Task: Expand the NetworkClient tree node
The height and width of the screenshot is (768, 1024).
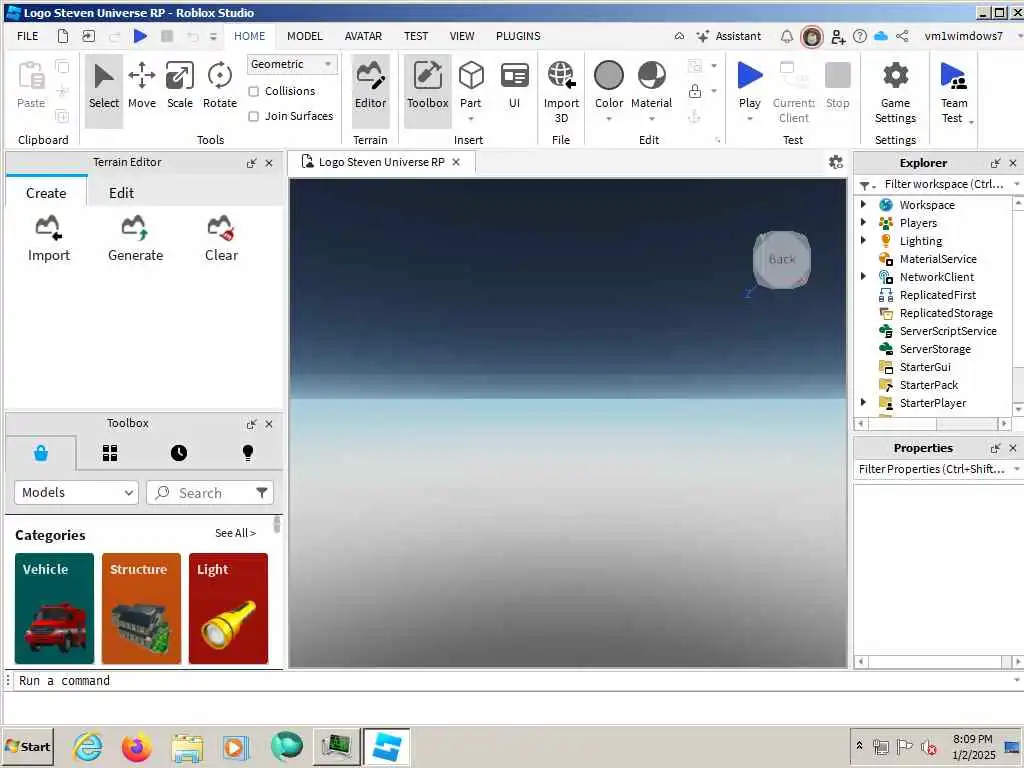Action: (863, 276)
